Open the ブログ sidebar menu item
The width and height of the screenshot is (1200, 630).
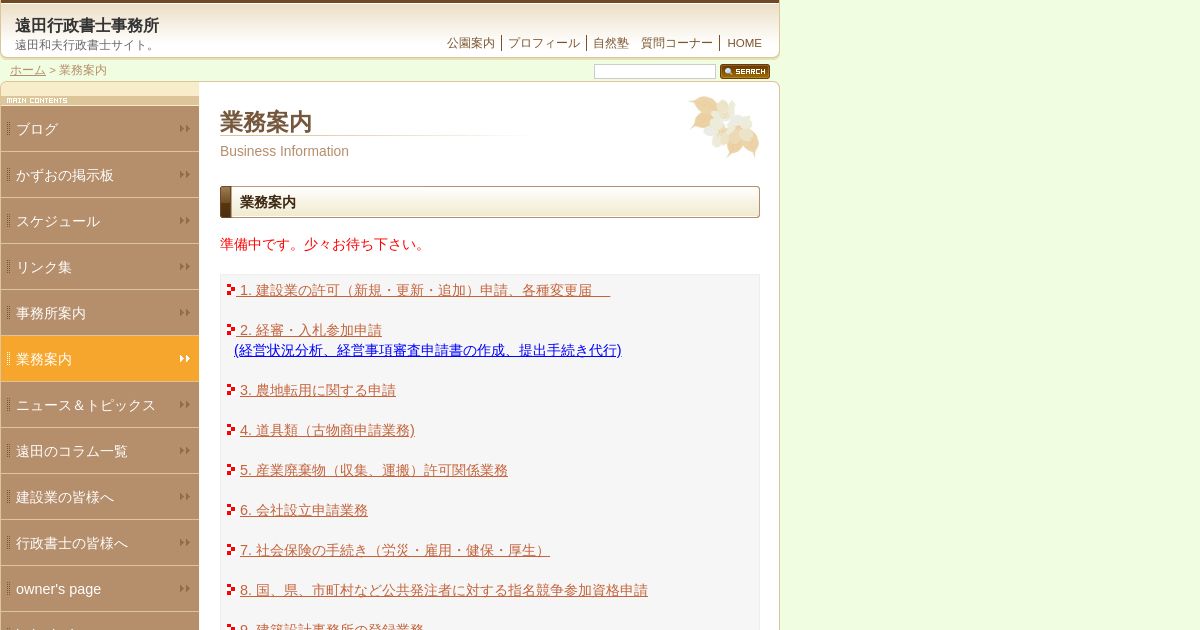pyautogui.click(x=100, y=129)
